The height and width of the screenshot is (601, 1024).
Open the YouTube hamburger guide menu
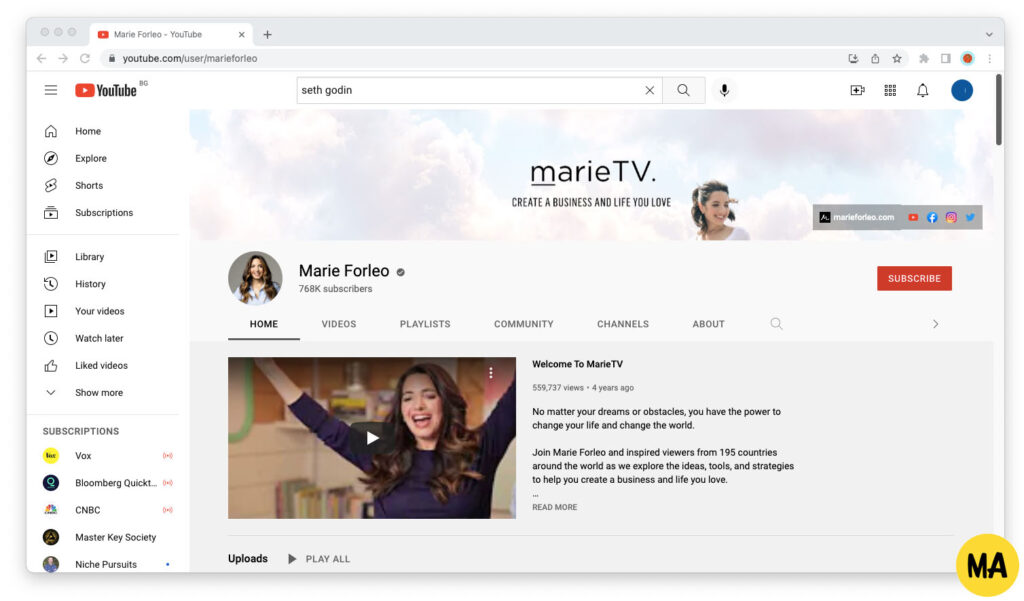51,90
